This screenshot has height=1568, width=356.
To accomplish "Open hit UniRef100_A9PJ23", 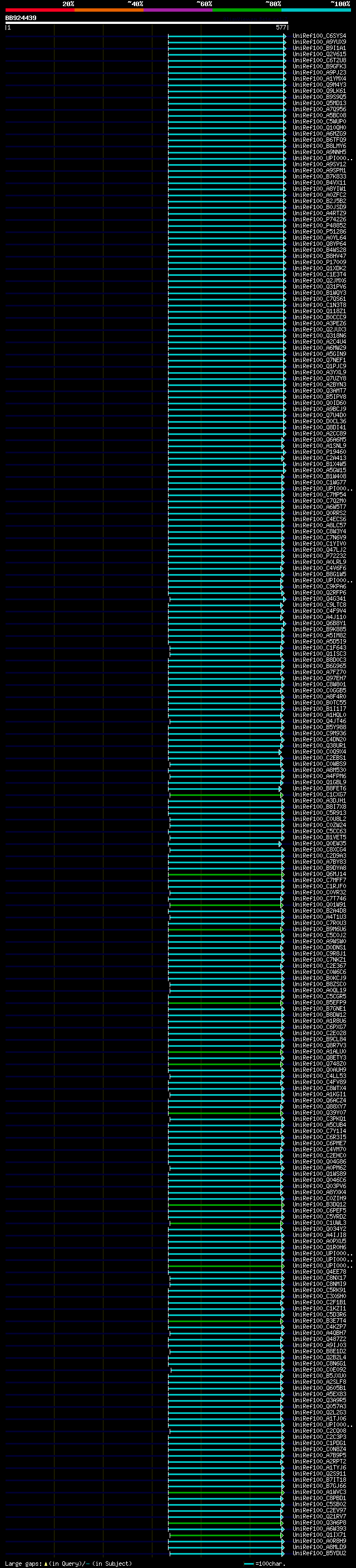I will (x=319, y=72).
